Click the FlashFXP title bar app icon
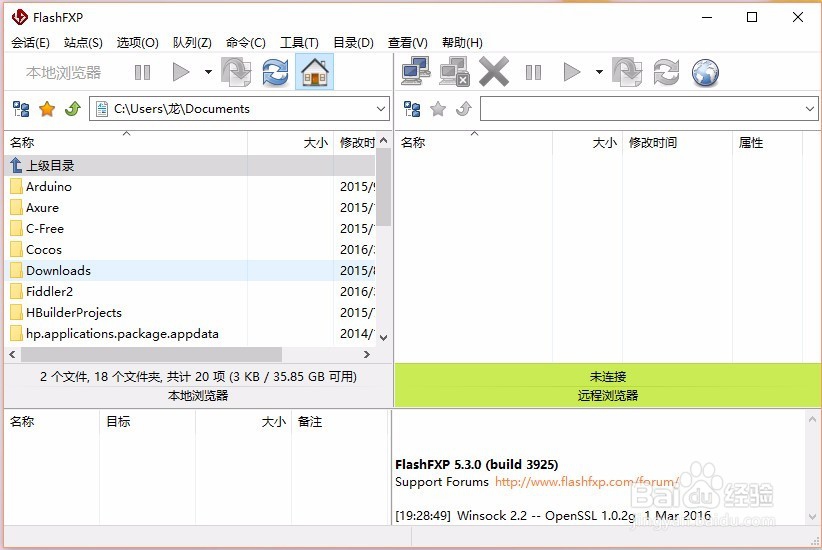The height and width of the screenshot is (550, 822). [x=20, y=17]
